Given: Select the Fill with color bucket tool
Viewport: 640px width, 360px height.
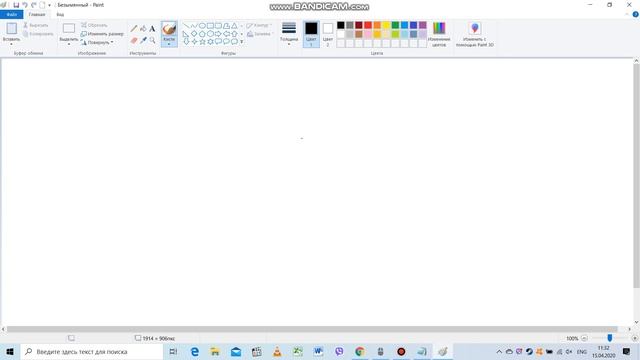Looking at the screenshot, I should [x=143, y=29].
